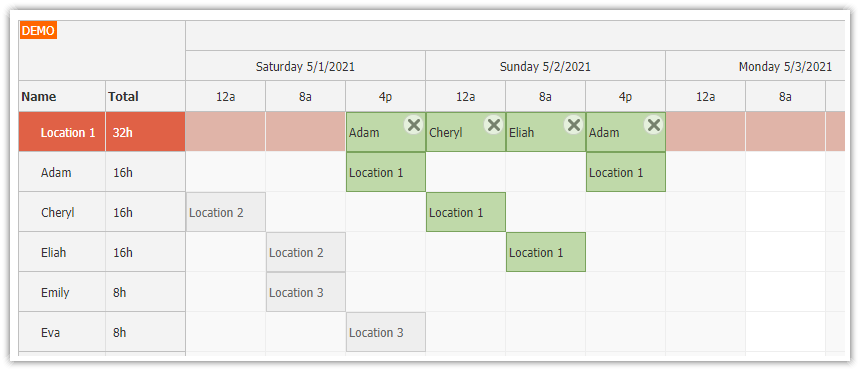The image size is (860, 371).
Task: Remove Adam's Sunday 4p shift via X icon
Action: click(654, 125)
